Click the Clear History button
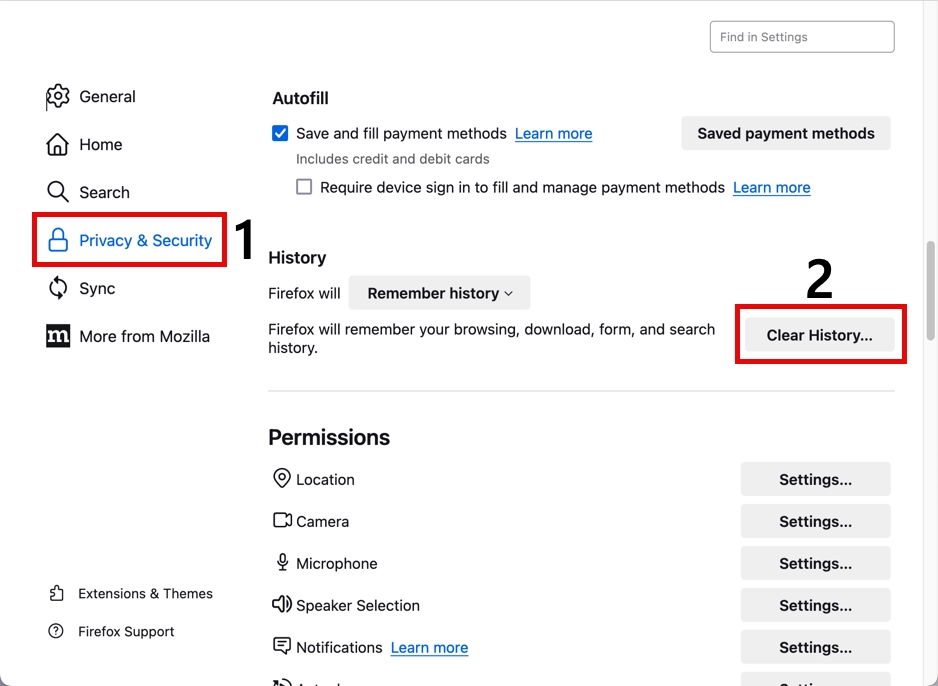The width and height of the screenshot is (938, 686). tap(820, 335)
